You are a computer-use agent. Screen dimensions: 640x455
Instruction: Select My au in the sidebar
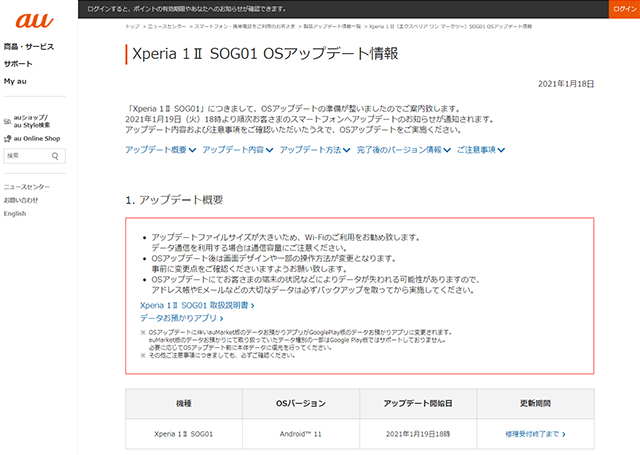[16, 80]
